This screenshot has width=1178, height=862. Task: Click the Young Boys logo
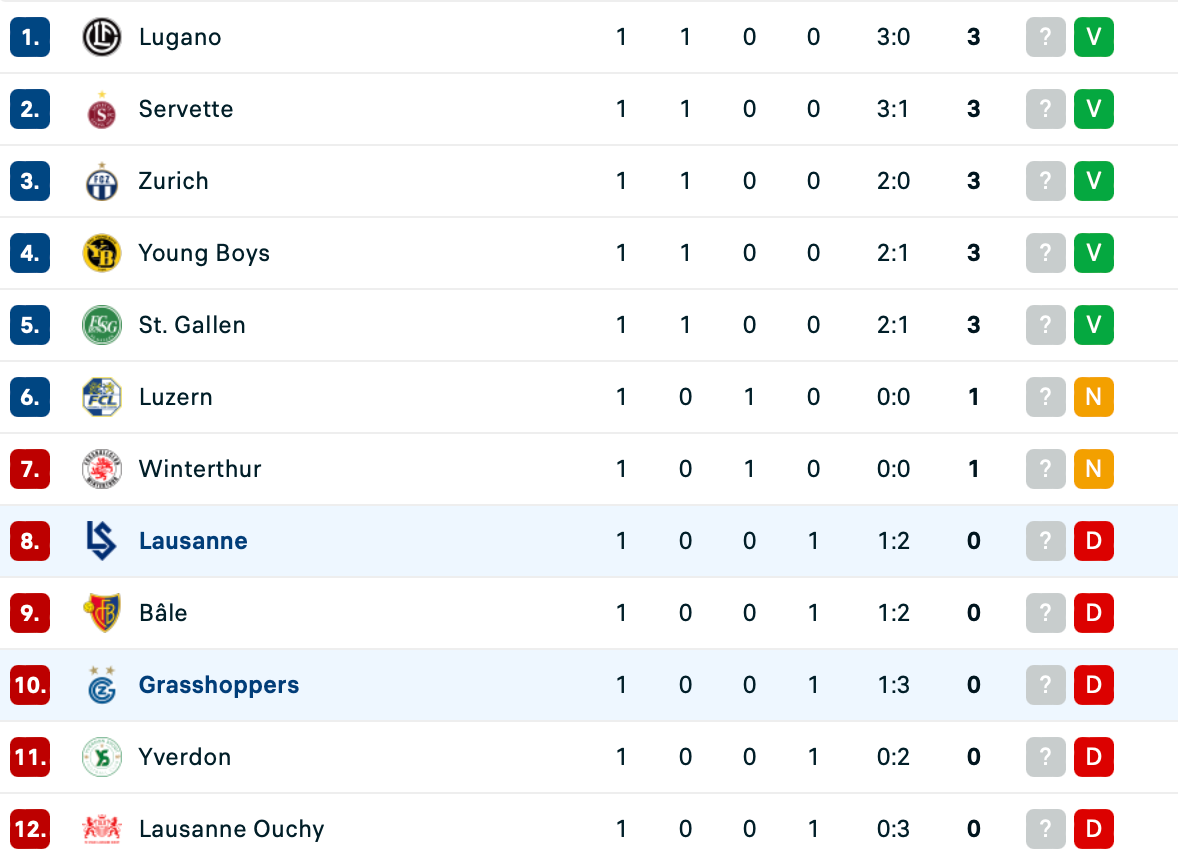tap(101, 253)
